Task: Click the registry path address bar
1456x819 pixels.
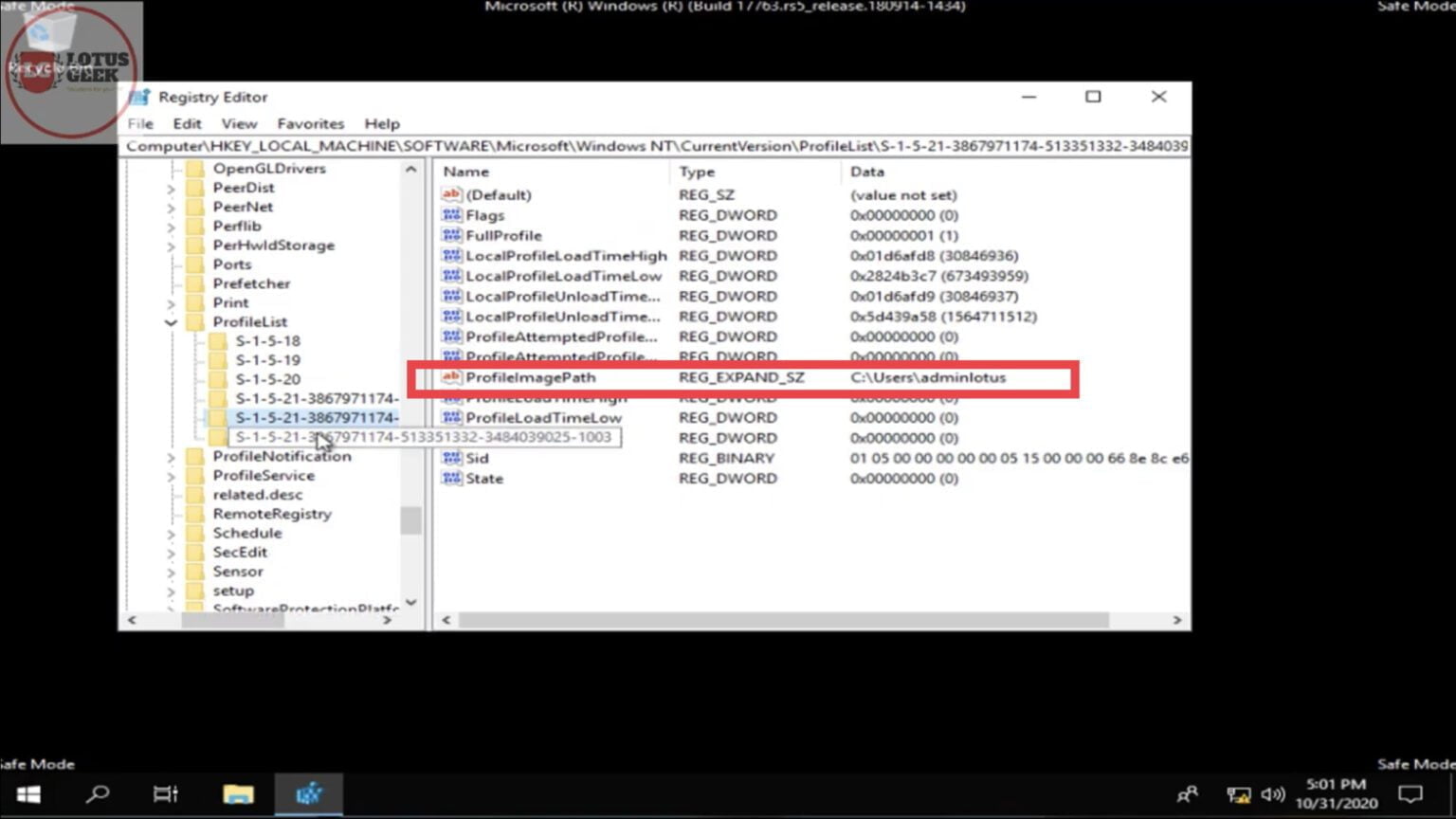Action: 656,146
